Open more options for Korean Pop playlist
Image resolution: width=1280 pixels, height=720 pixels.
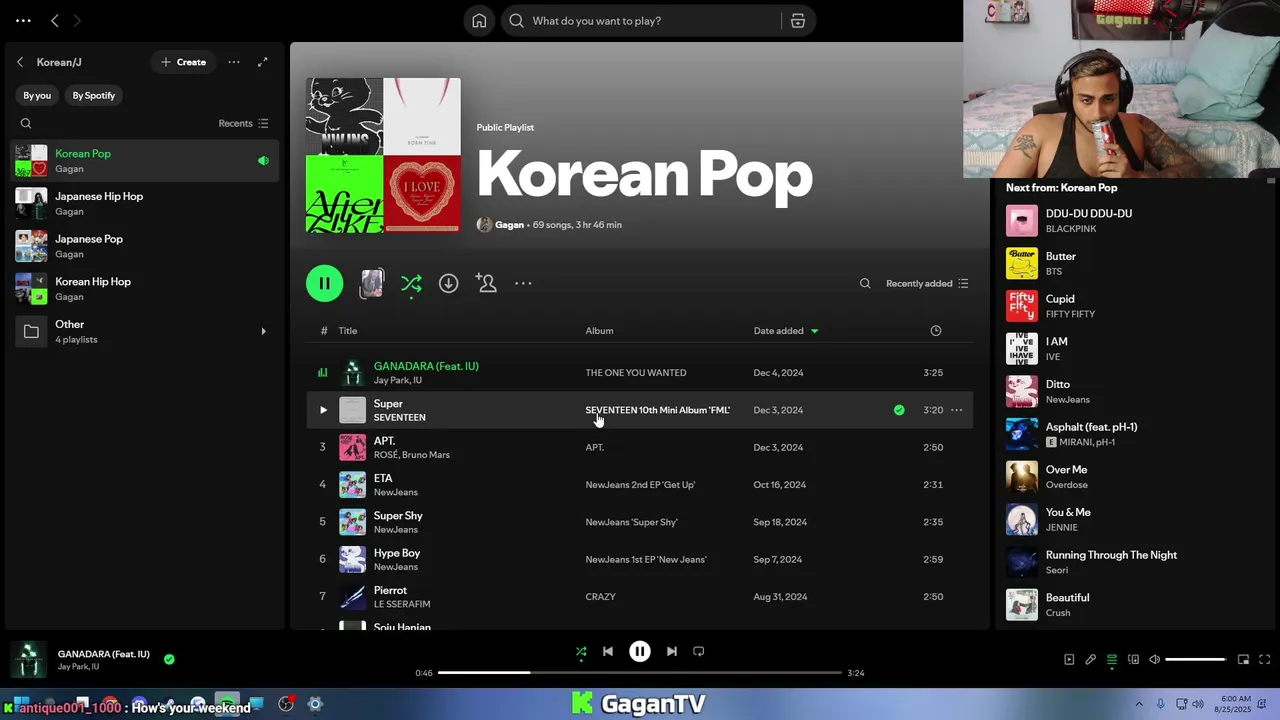[x=523, y=284]
